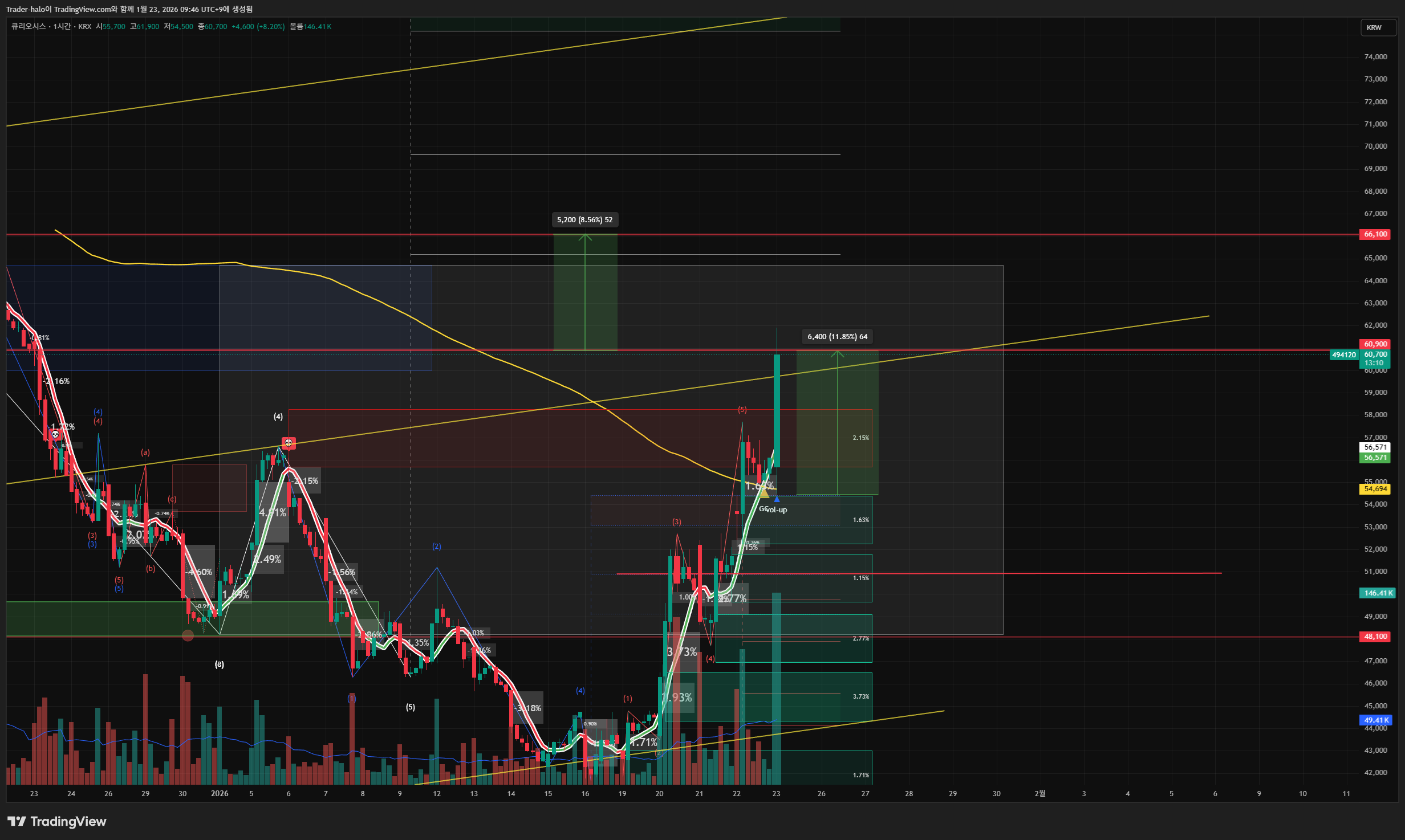This screenshot has height=840, width=1405.
Task: Click the 2.49% move label
Action: pos(267,560)
